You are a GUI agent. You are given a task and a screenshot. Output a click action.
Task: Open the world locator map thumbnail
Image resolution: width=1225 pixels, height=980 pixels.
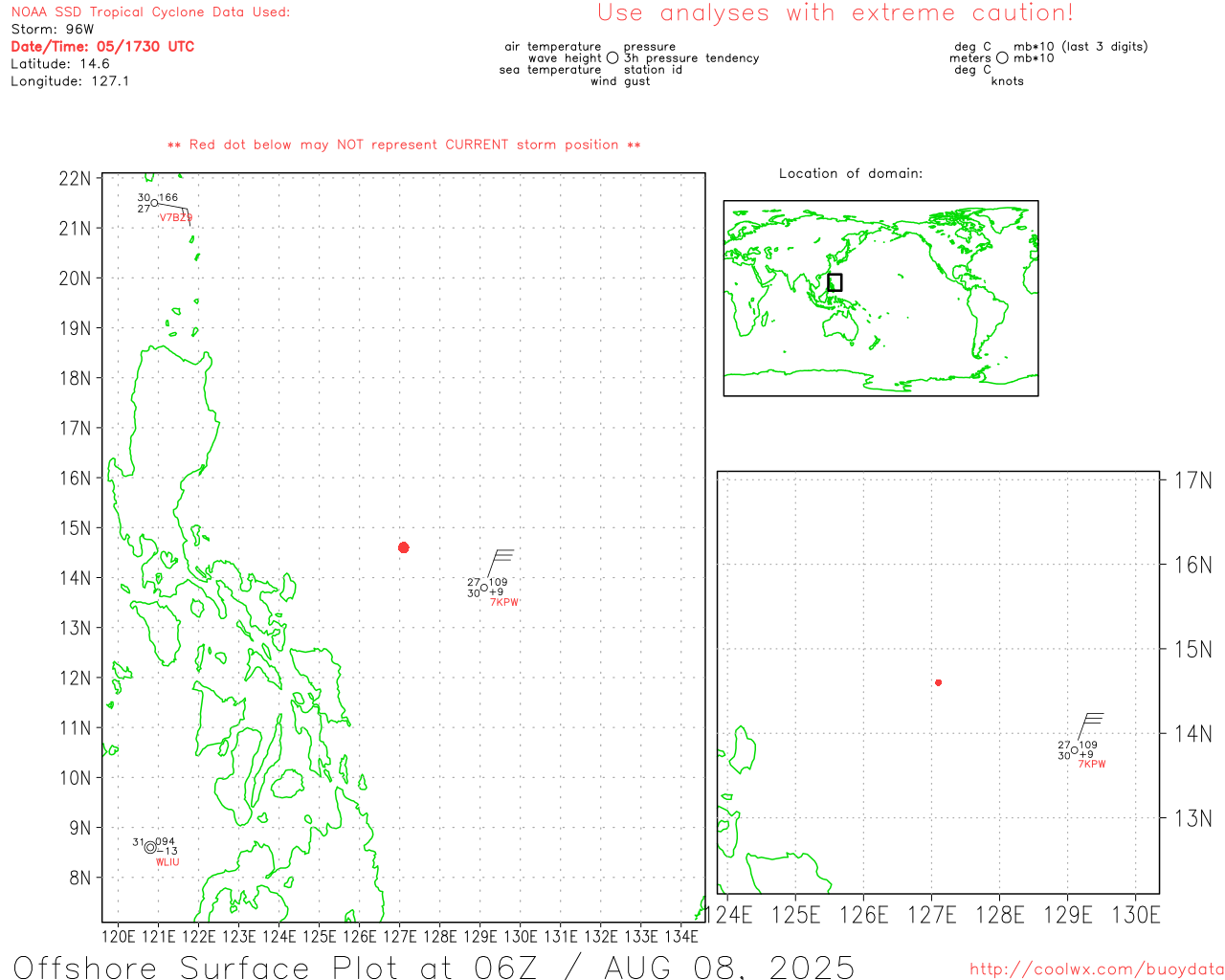click(x=880, y=299)
